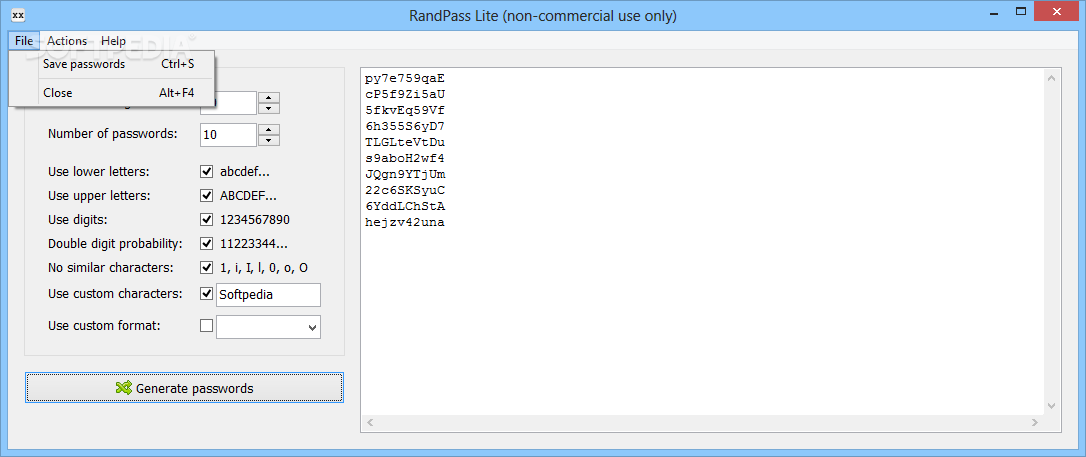This screenshot has width=1086, height=457.
Task: Click the No similar characters label
Action: (111, 267)
